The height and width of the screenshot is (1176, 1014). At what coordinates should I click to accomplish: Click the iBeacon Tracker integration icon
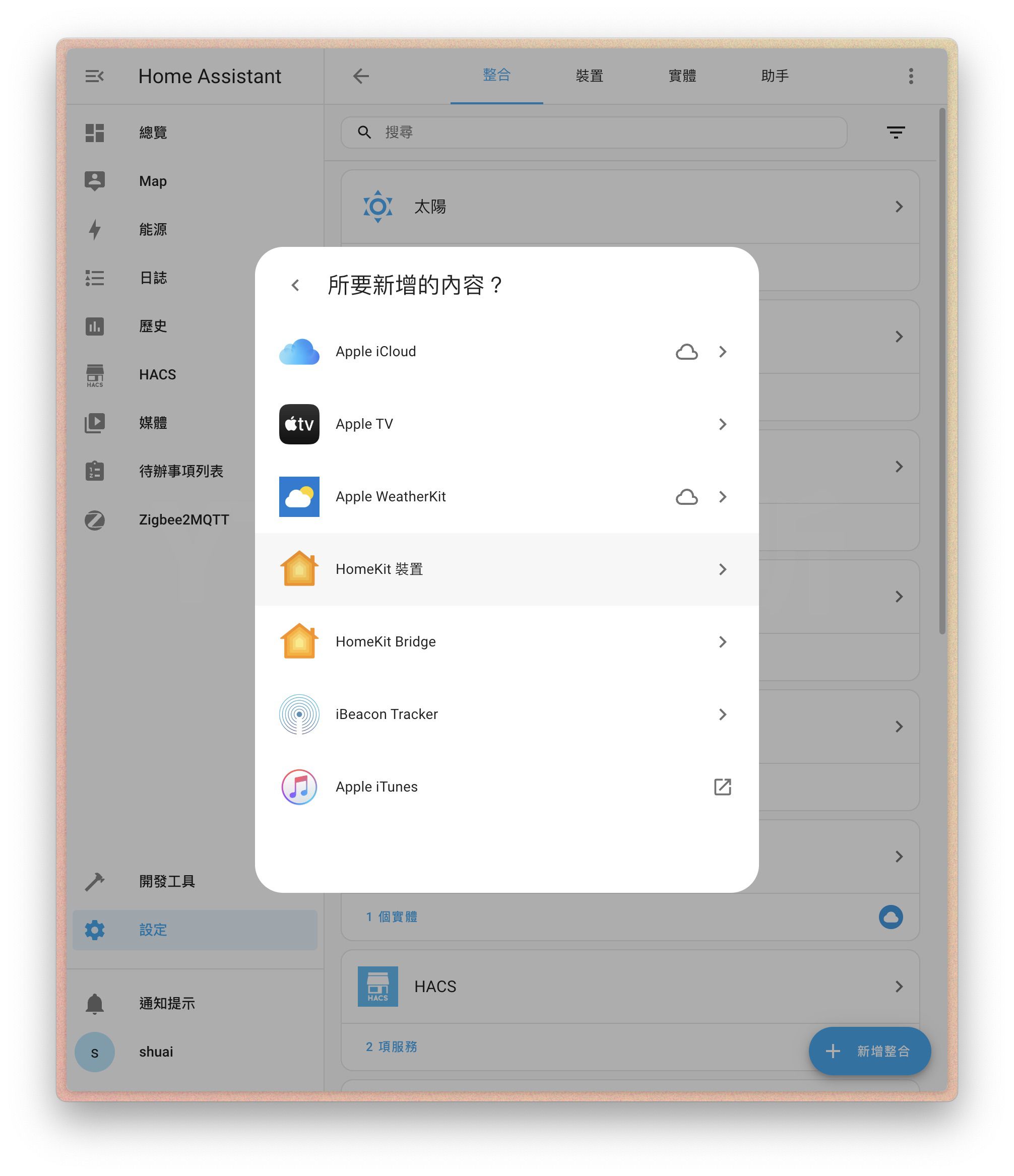[300, 714]
